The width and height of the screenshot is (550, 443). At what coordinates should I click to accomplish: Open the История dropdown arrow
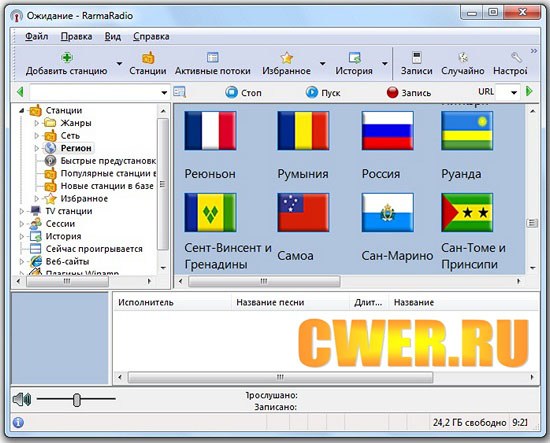pos(385,64)
